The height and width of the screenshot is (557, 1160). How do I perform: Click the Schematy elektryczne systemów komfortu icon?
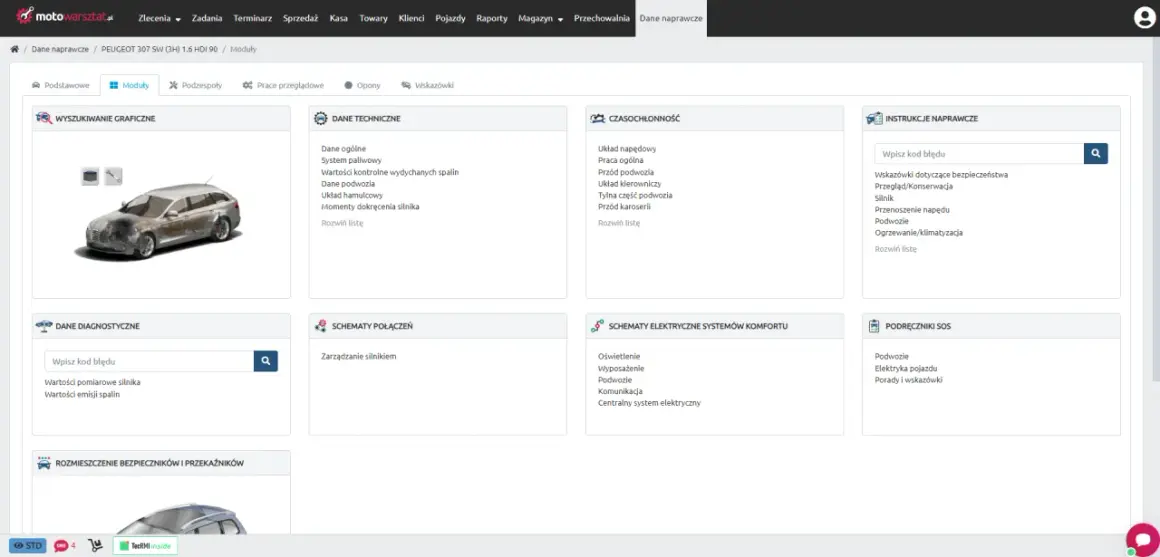(x=597, y=325)
